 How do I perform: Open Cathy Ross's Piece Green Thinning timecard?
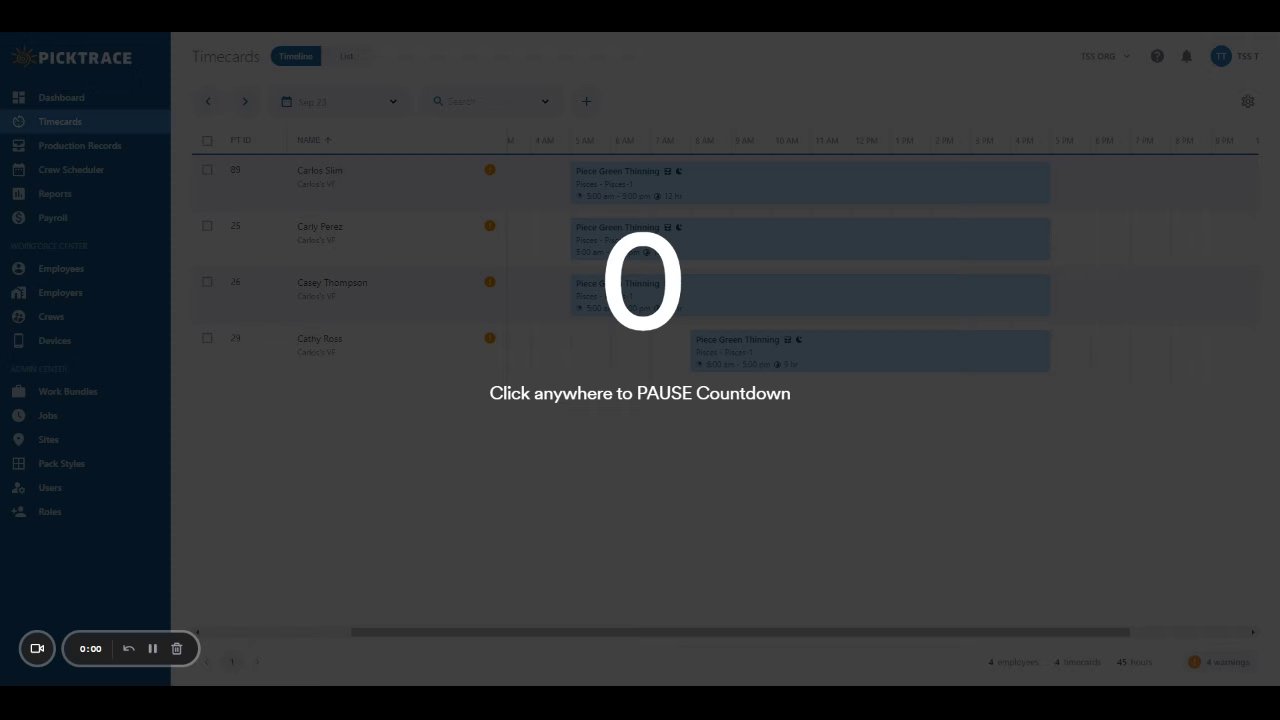coord(870,351)
